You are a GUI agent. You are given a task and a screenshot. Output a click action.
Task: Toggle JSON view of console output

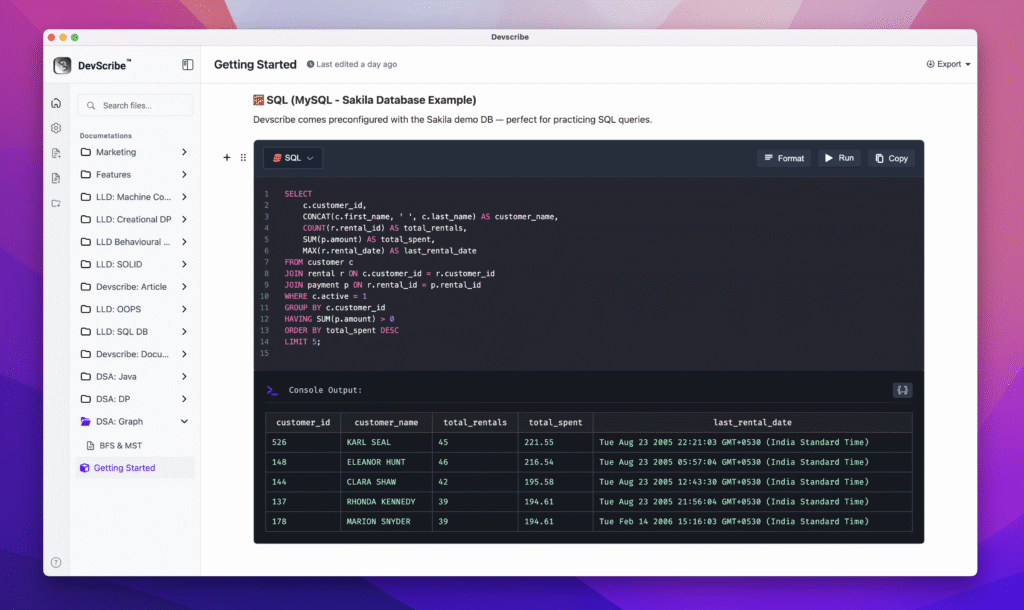(902, 390)
